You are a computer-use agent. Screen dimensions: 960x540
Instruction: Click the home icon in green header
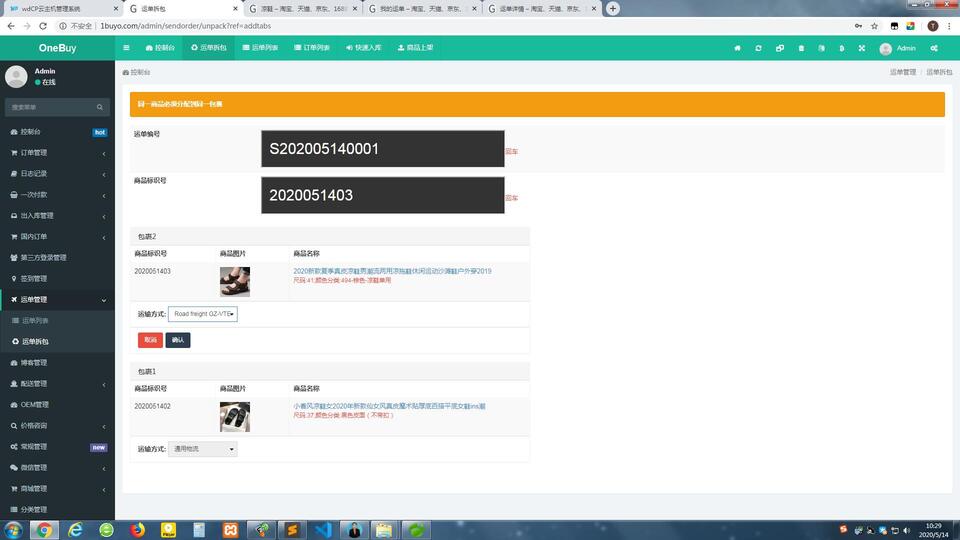click(737, 48)
